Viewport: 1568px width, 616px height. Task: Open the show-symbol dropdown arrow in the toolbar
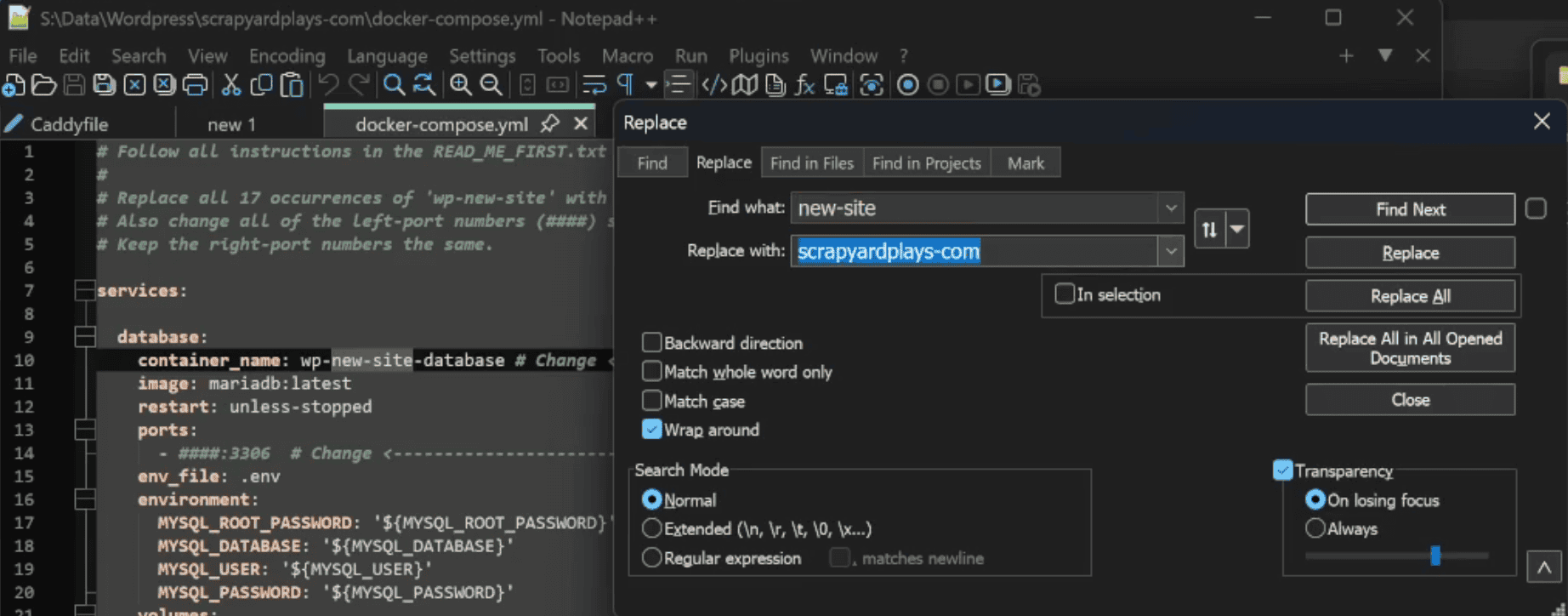click(650, 85)
